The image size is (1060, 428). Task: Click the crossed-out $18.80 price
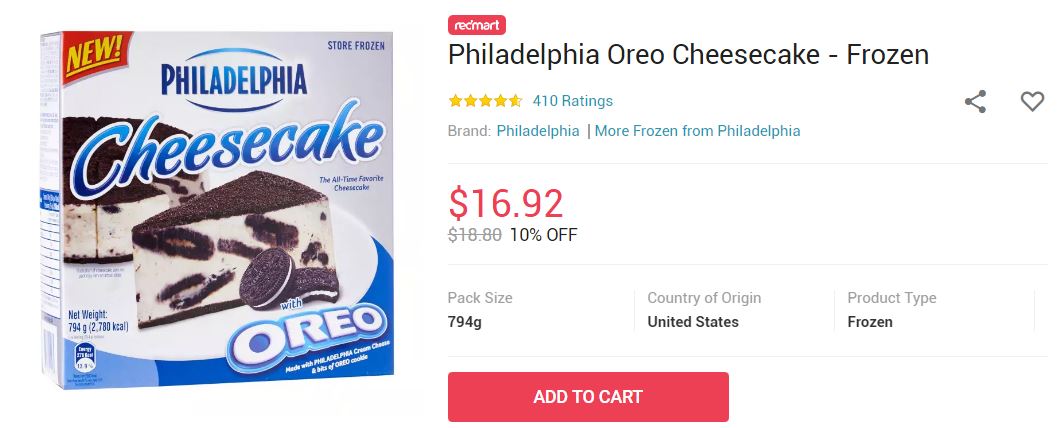click(474, 236)
